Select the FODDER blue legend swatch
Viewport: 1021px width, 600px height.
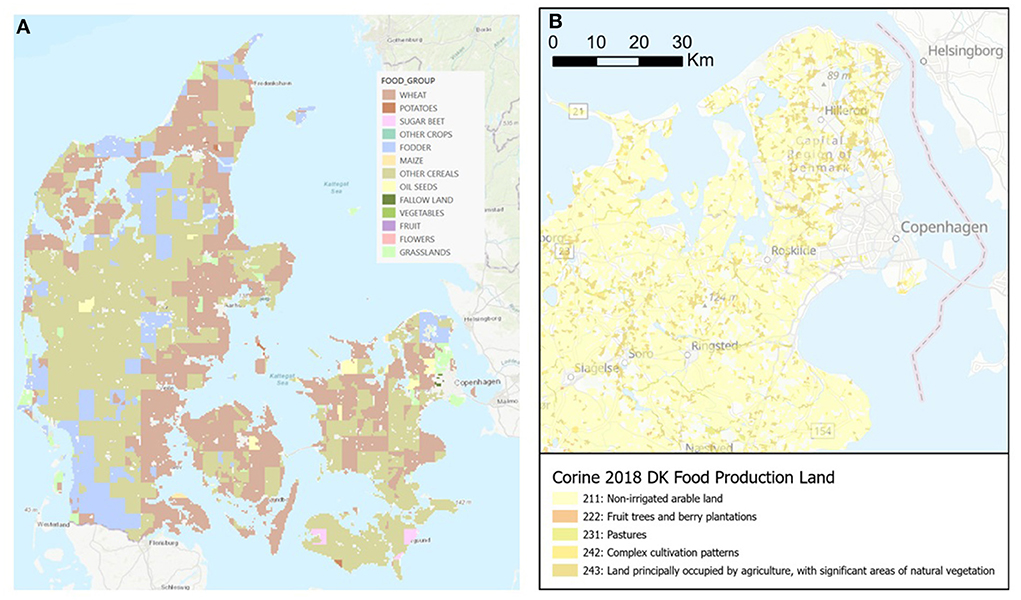(x=387, y=147)
